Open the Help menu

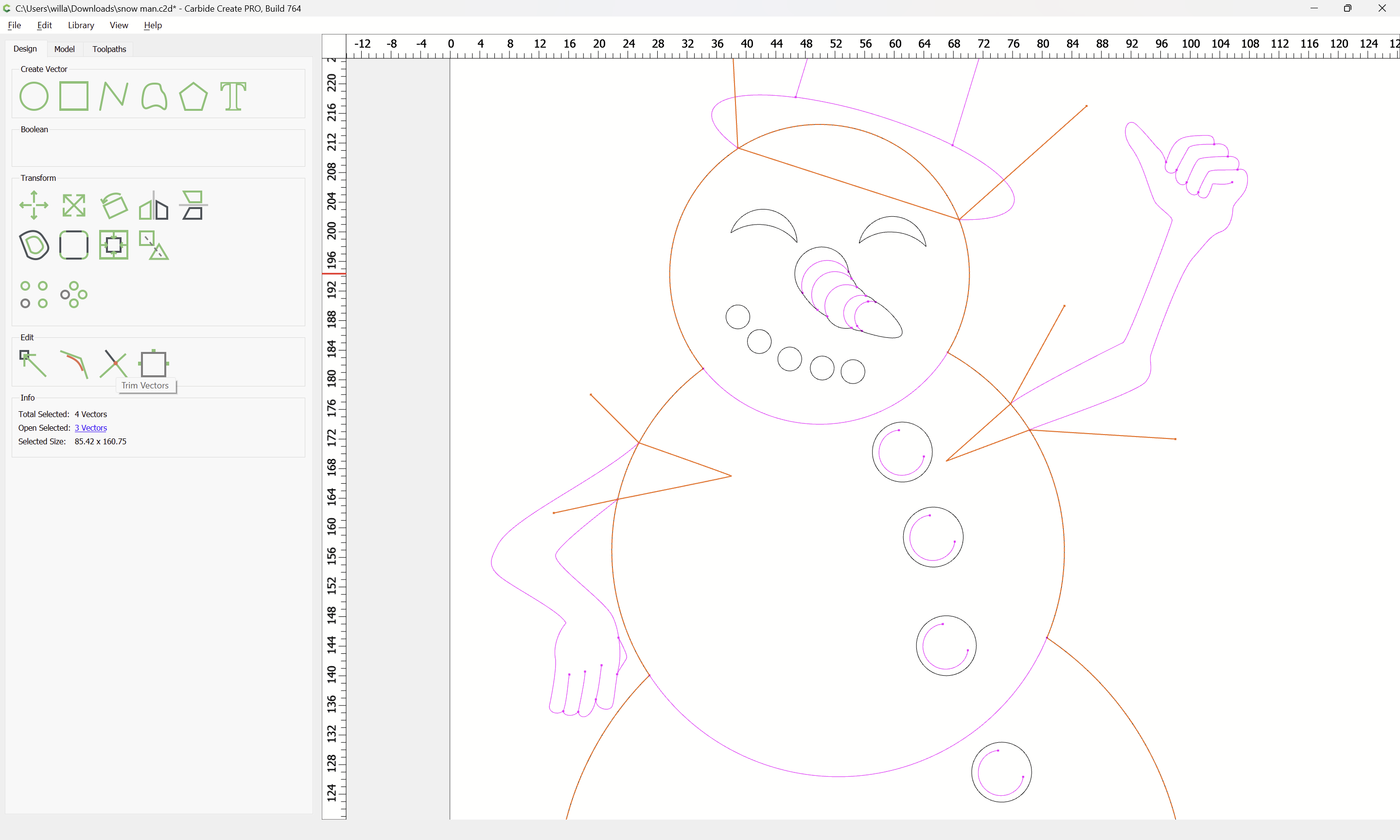point(153,25)
